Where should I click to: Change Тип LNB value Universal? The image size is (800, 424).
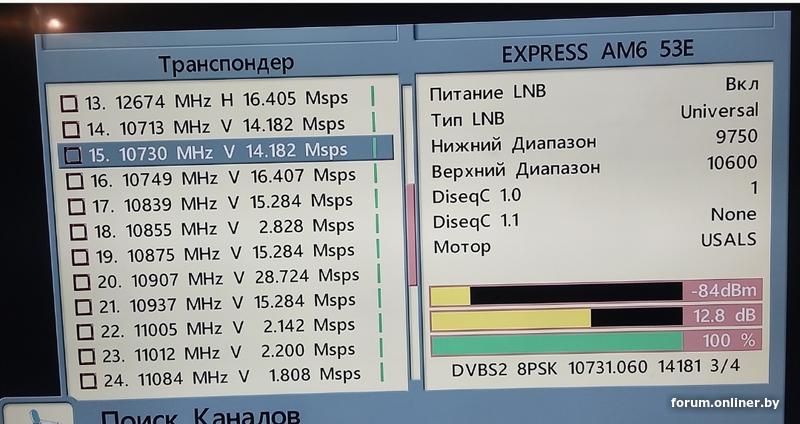tap(719, 111)
